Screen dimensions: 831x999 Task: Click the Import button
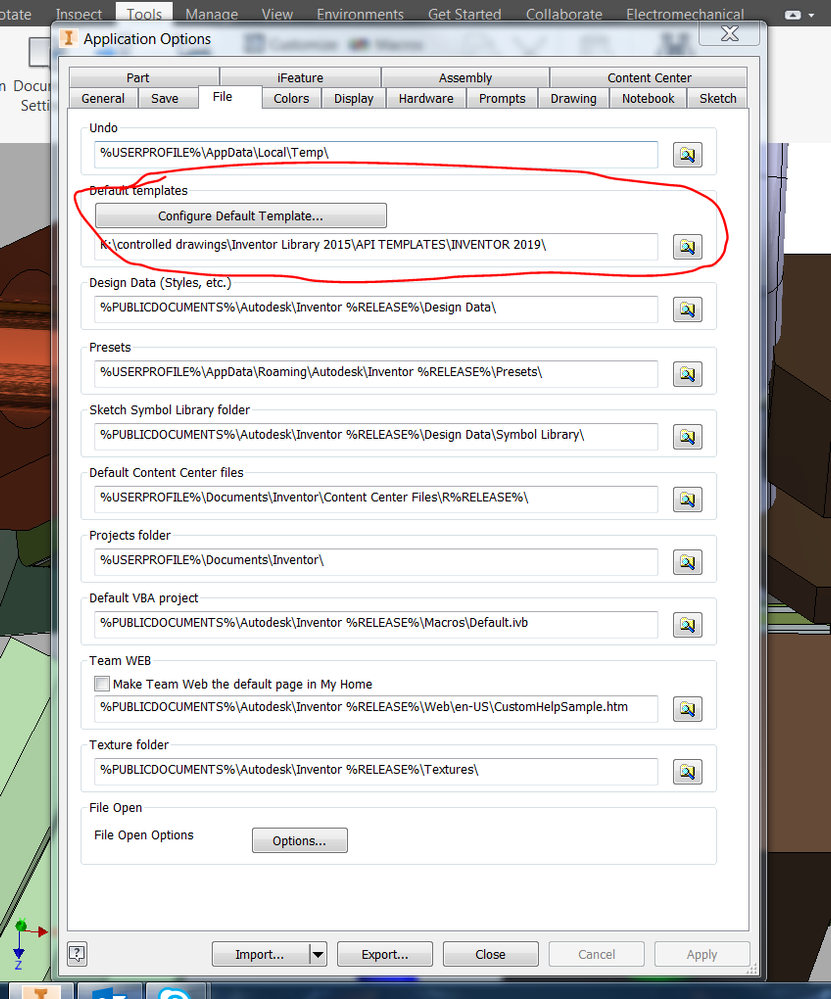click(x=261, y=954)
